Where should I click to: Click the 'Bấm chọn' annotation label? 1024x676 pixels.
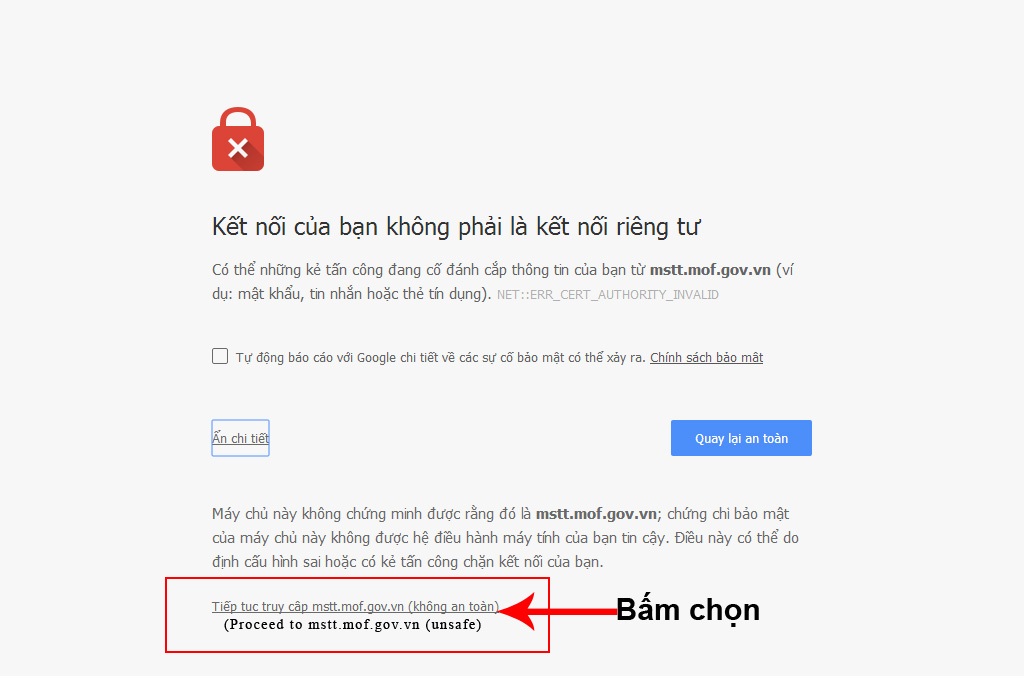point(688,610)
